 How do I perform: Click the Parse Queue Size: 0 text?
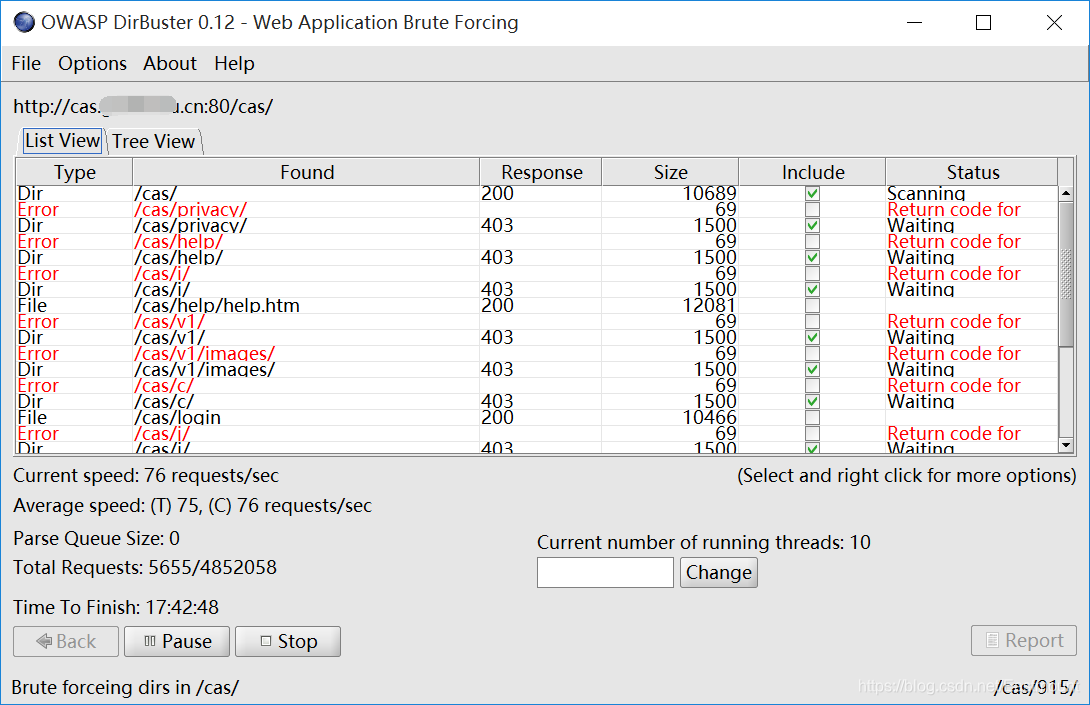pyautogui.click(x=96, y=538)
